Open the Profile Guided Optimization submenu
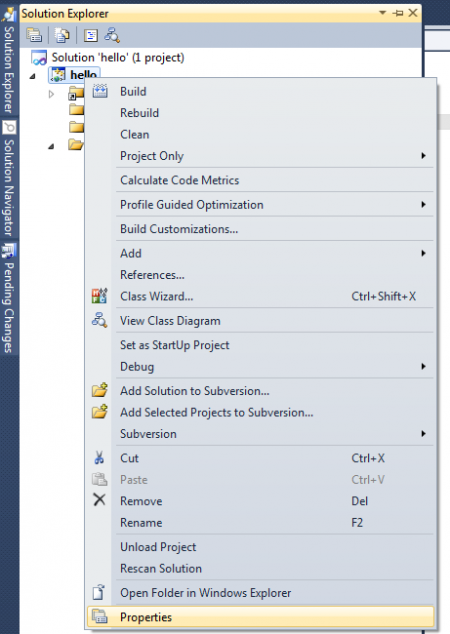450x634 pixels. point(261,205)
